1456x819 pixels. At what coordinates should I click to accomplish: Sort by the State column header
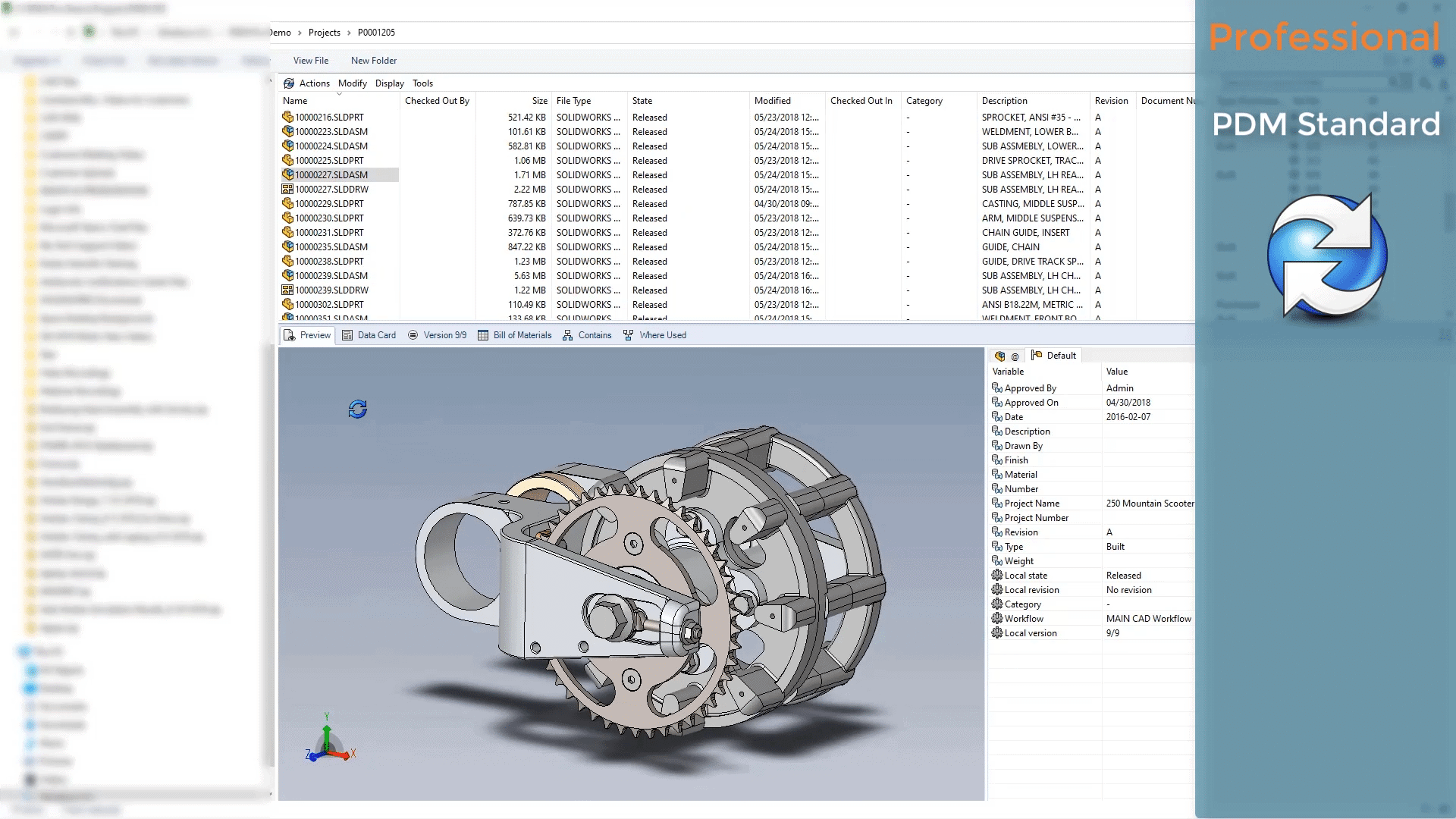(689, 101)
